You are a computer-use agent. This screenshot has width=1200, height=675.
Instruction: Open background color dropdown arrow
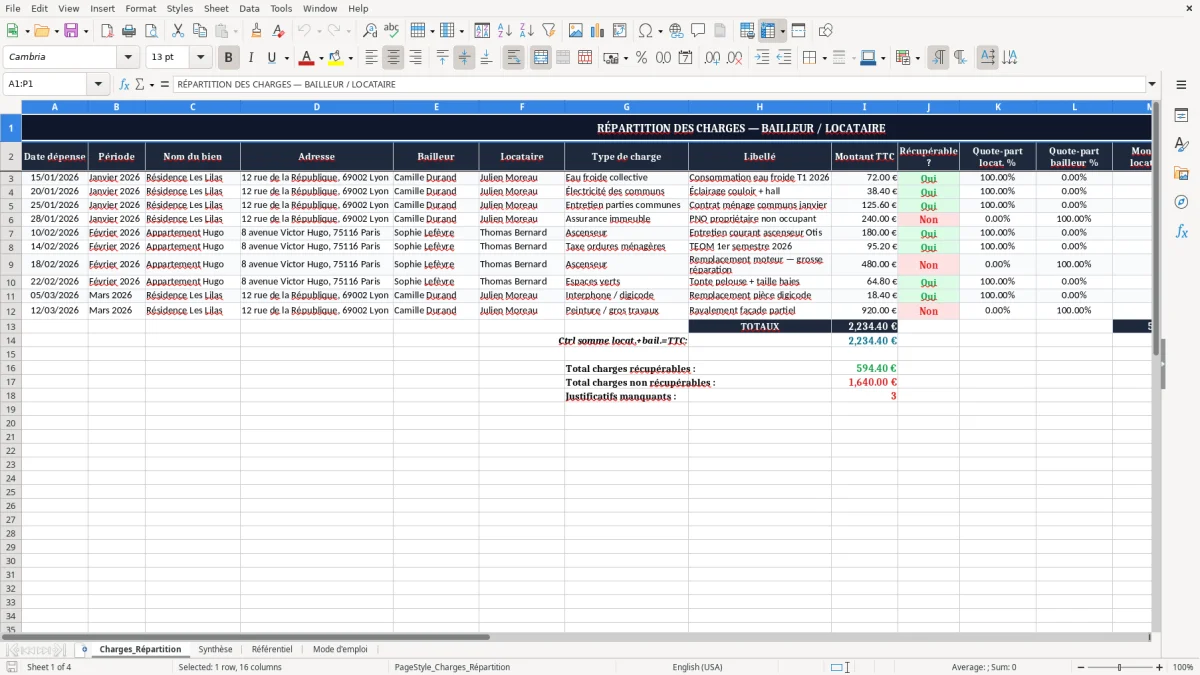tap(350, 58)
